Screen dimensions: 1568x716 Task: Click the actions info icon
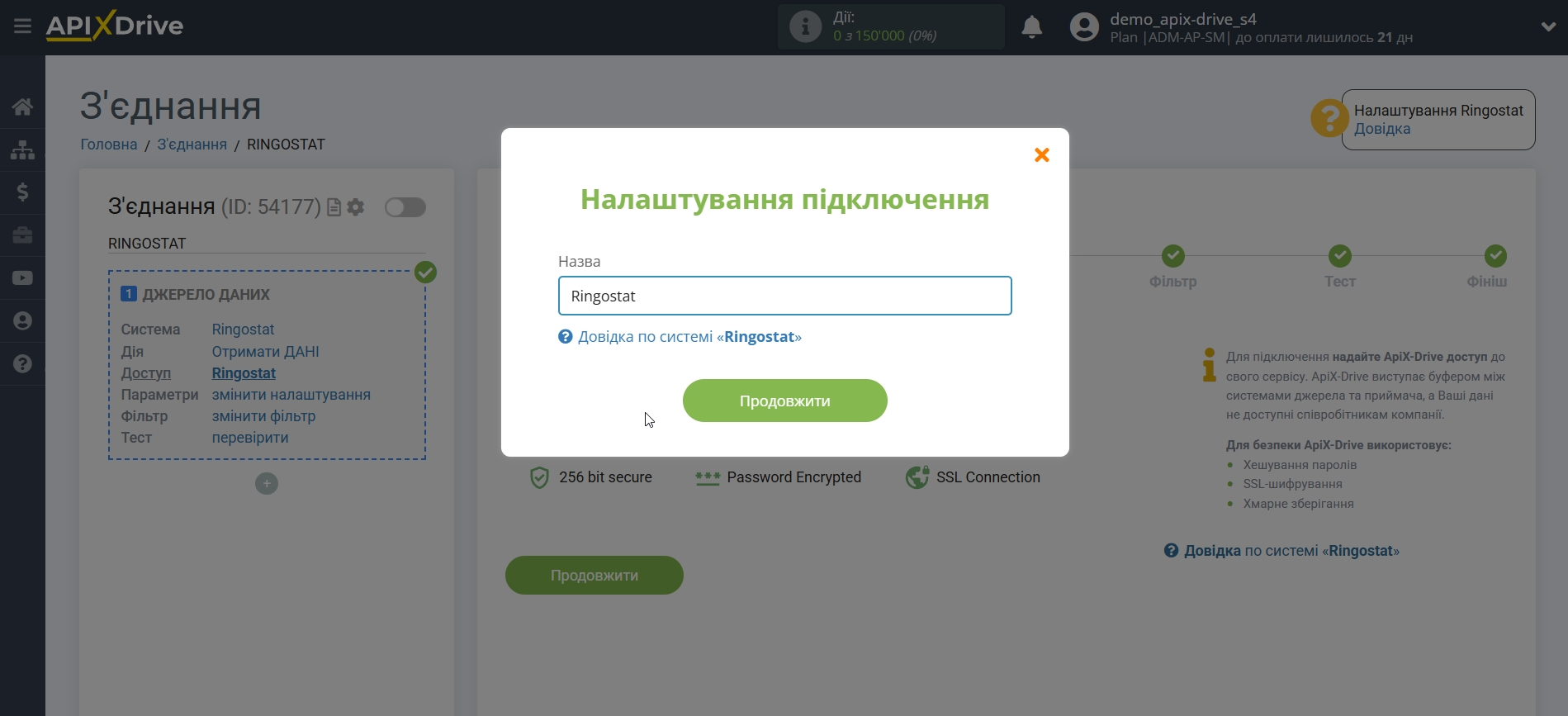(x=805, y=26)
